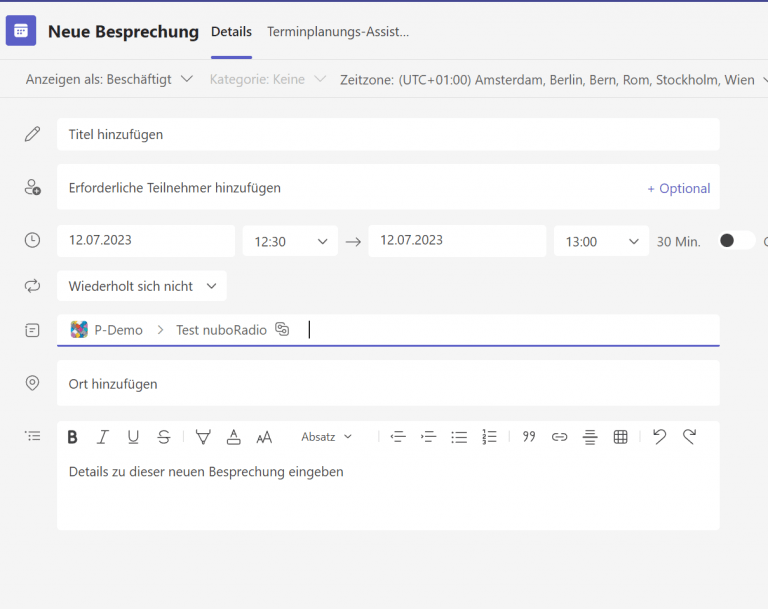Image resolution: width=768 pixels, height=609 pixels.
Task: Insert a table
Action: [621, 437]
